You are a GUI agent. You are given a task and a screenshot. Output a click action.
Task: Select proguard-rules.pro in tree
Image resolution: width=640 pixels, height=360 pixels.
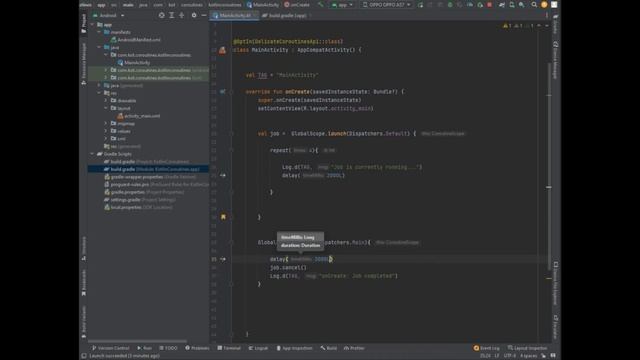point(156,184)
